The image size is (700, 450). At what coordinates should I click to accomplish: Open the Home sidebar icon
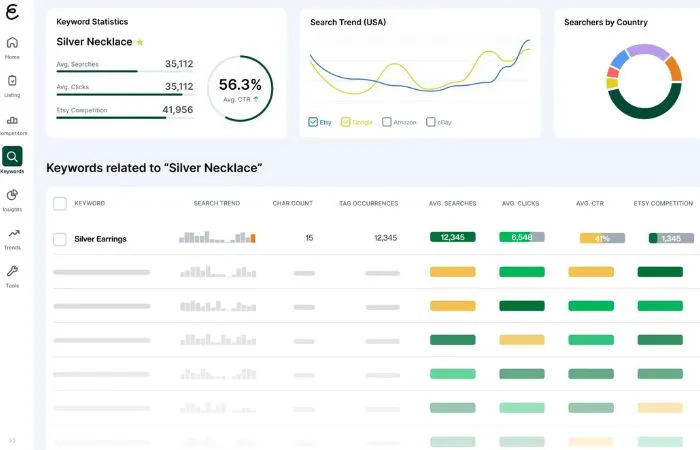[12, 43]
